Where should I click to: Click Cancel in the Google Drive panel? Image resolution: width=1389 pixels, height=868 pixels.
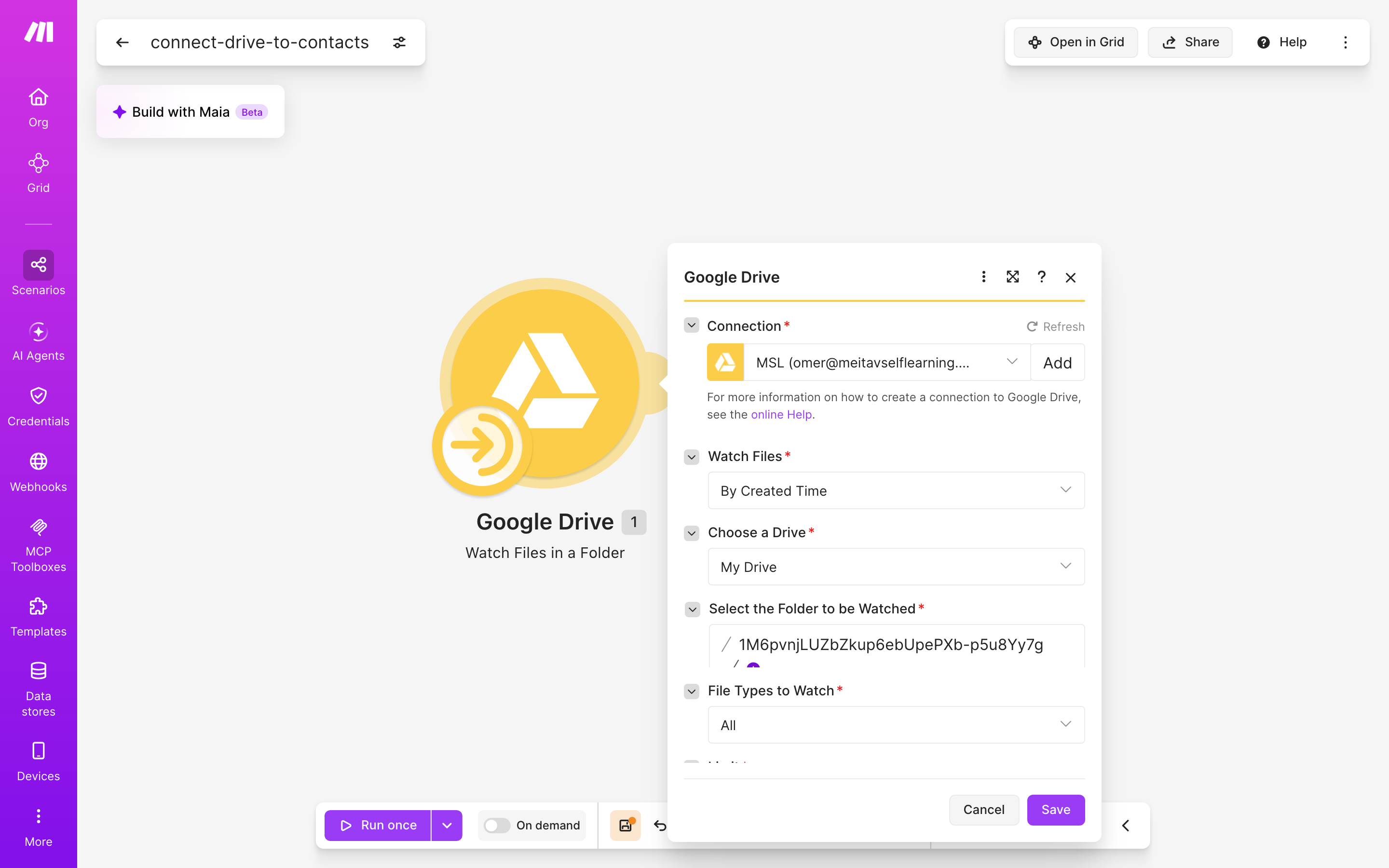point(984,810)
